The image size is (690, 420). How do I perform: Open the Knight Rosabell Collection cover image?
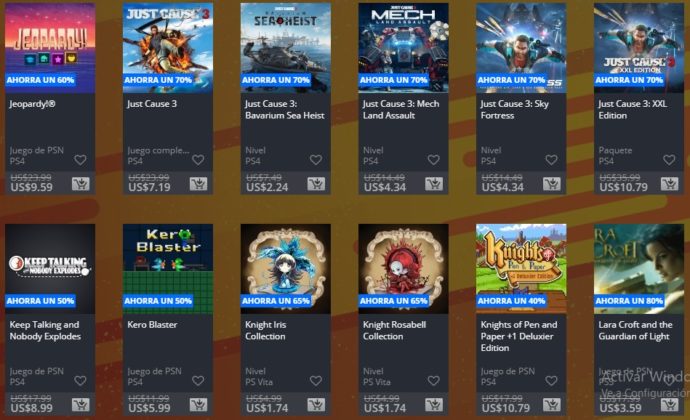click(x=404, y=269)
